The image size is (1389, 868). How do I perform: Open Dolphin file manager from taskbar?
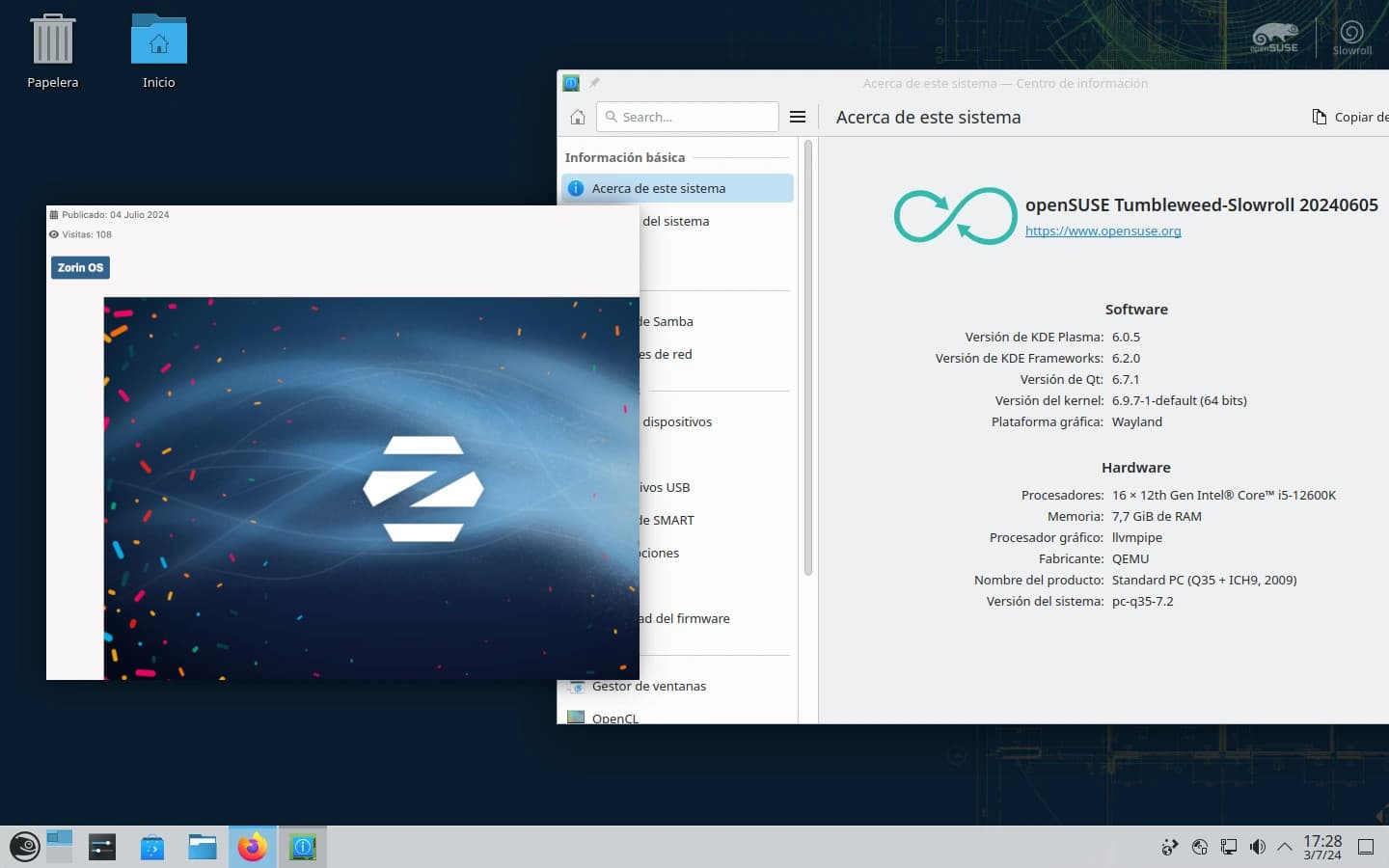(203, 847)
